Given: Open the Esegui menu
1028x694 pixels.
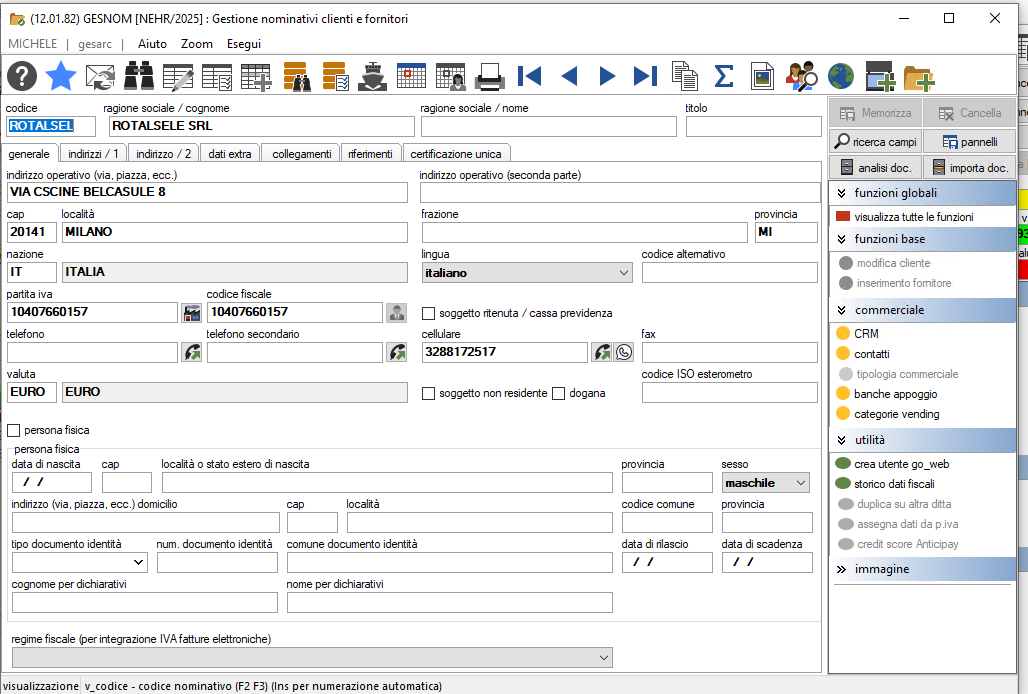Looking at the screenshot, I should [244, 44].
